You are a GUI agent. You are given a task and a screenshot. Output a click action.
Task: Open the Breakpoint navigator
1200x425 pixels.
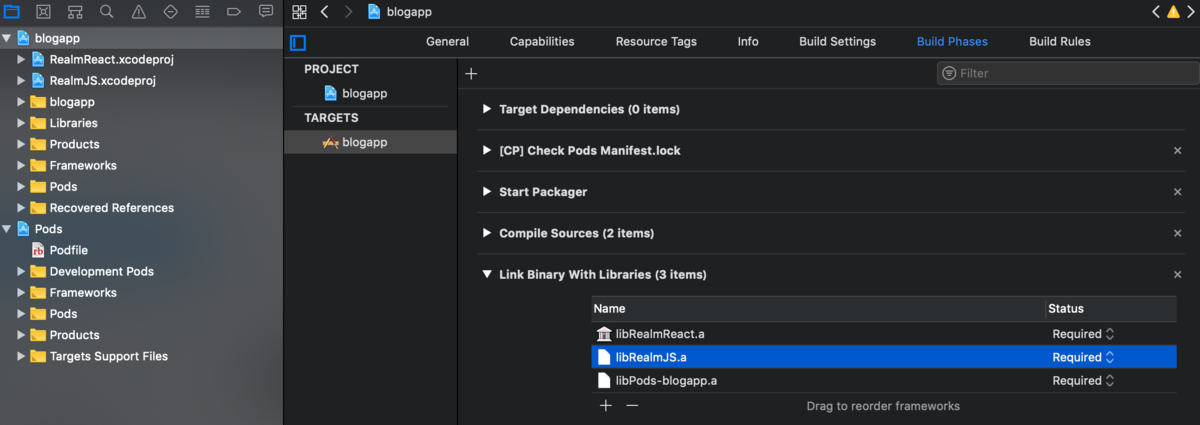234,12
